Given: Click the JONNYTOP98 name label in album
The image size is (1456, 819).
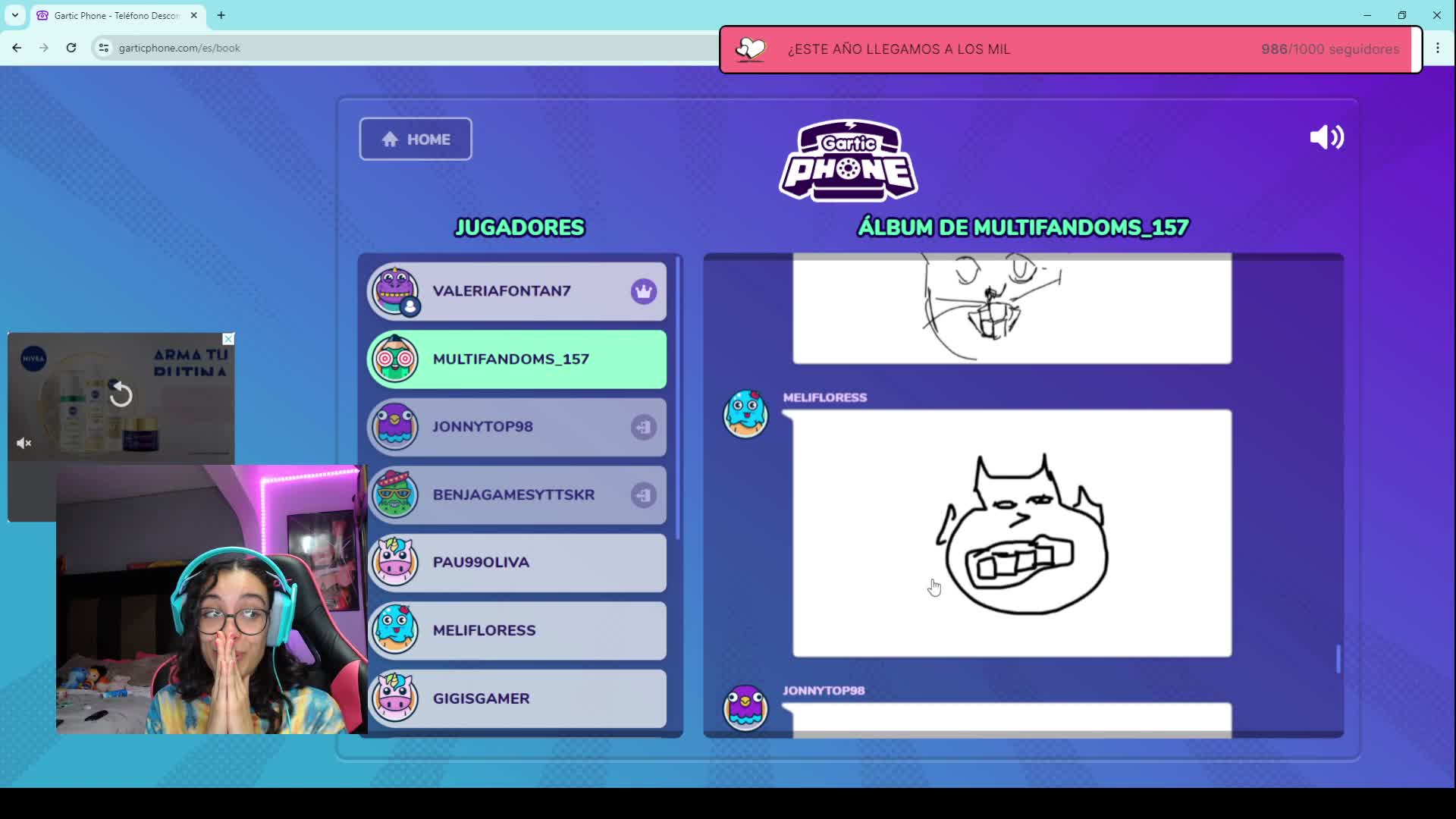Looking at the screenshot, I should [824, 691].
